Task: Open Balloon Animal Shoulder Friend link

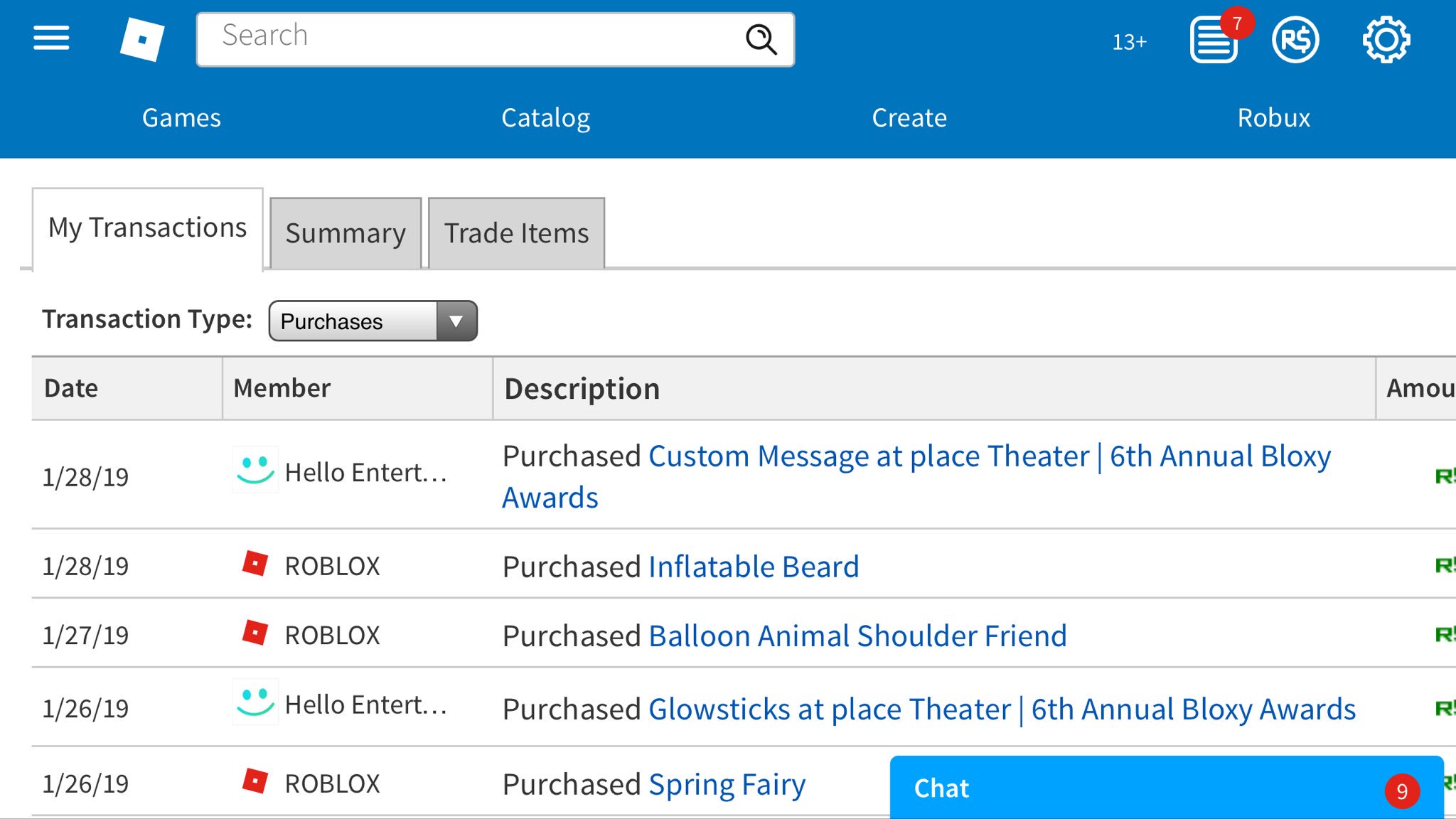Action: point(857,636)
